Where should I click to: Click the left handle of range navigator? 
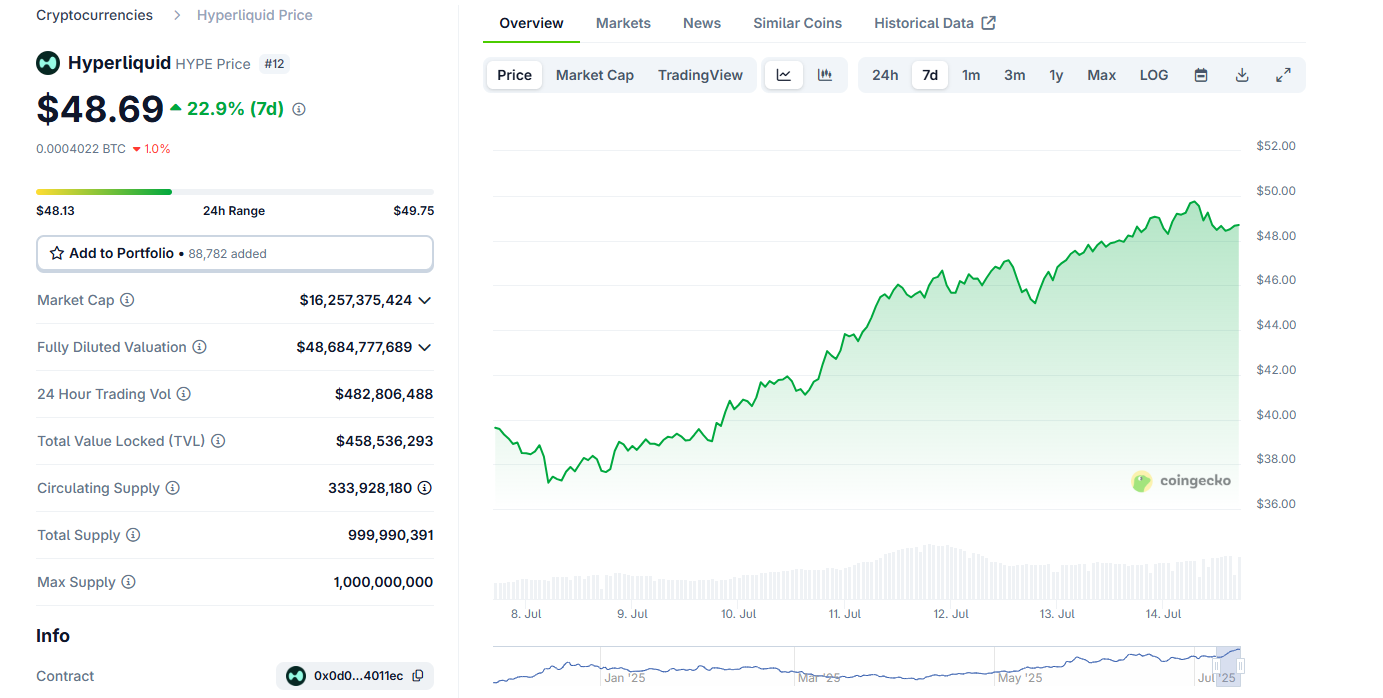(x=1216, y=666)
